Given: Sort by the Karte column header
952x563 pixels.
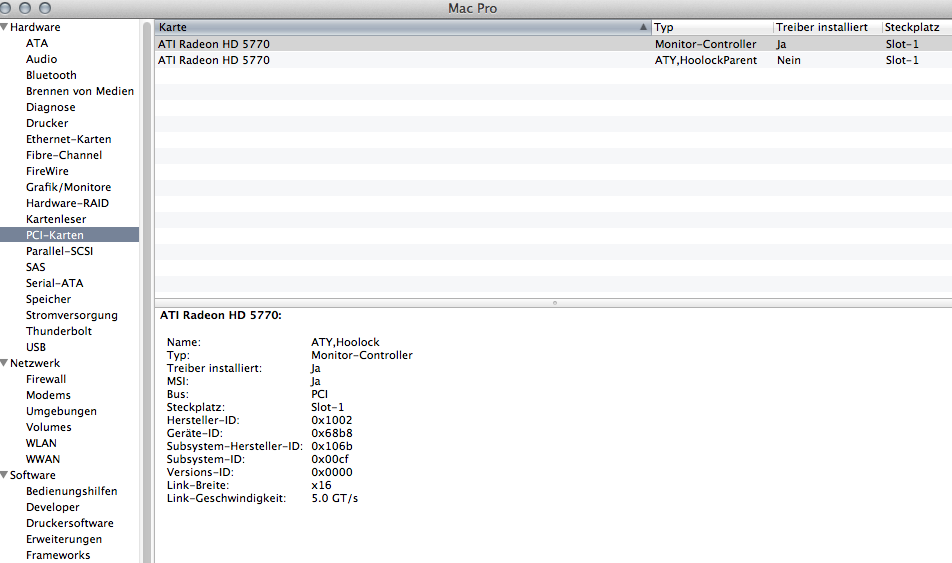Looking at the screenshot, I should coord(403,27).
